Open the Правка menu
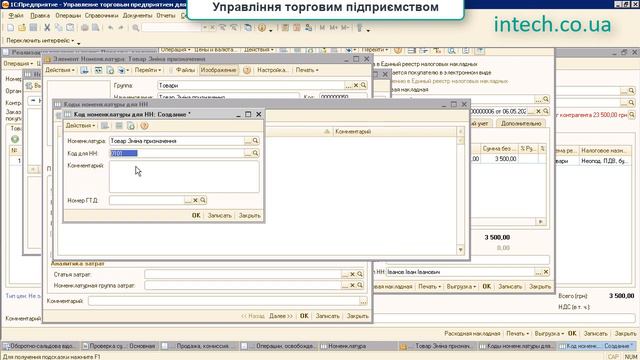This screenshot has height=360, width=640. tap(40, 16)
